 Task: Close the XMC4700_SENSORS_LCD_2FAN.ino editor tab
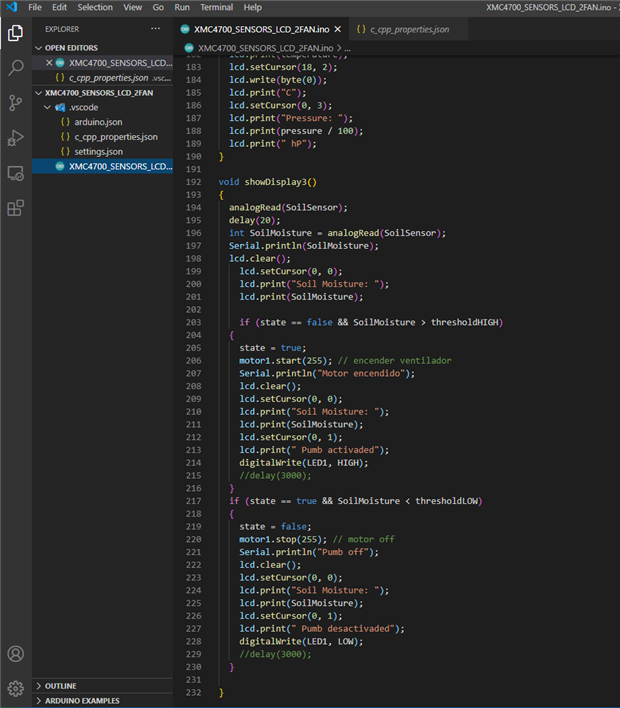click(335, 29)
